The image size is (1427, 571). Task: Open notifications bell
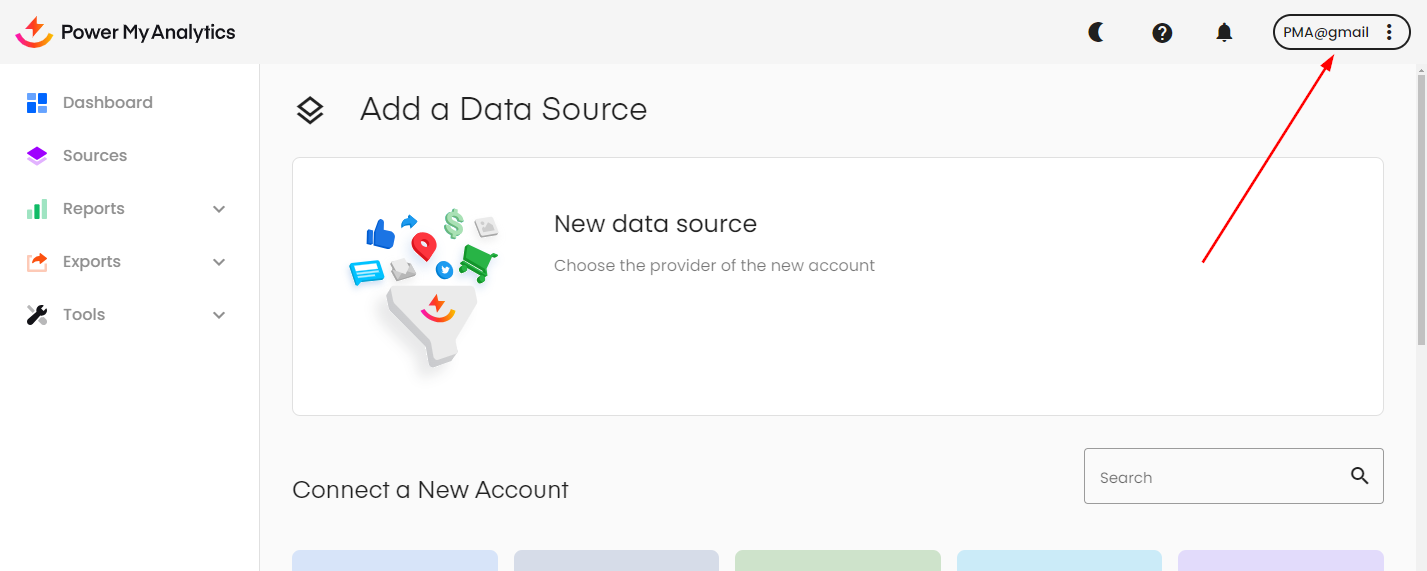pos(1224,32)
